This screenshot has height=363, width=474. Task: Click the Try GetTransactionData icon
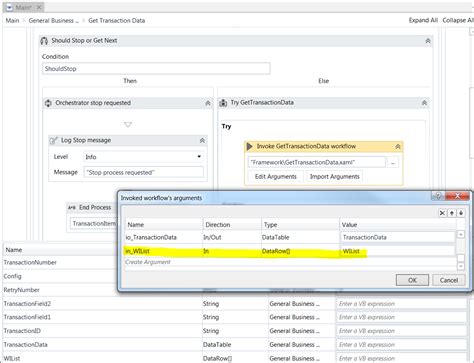[x=223, y=103]
